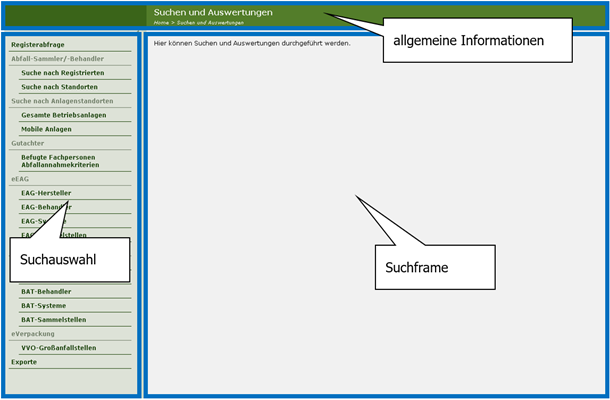Click the eVerpackung section heading
This screenshot has width=610, height=400.
pos(33,334)
